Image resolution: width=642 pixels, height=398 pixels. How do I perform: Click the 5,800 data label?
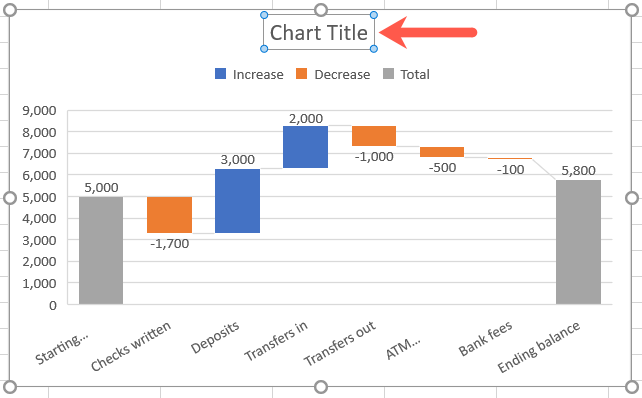point(578,171)
